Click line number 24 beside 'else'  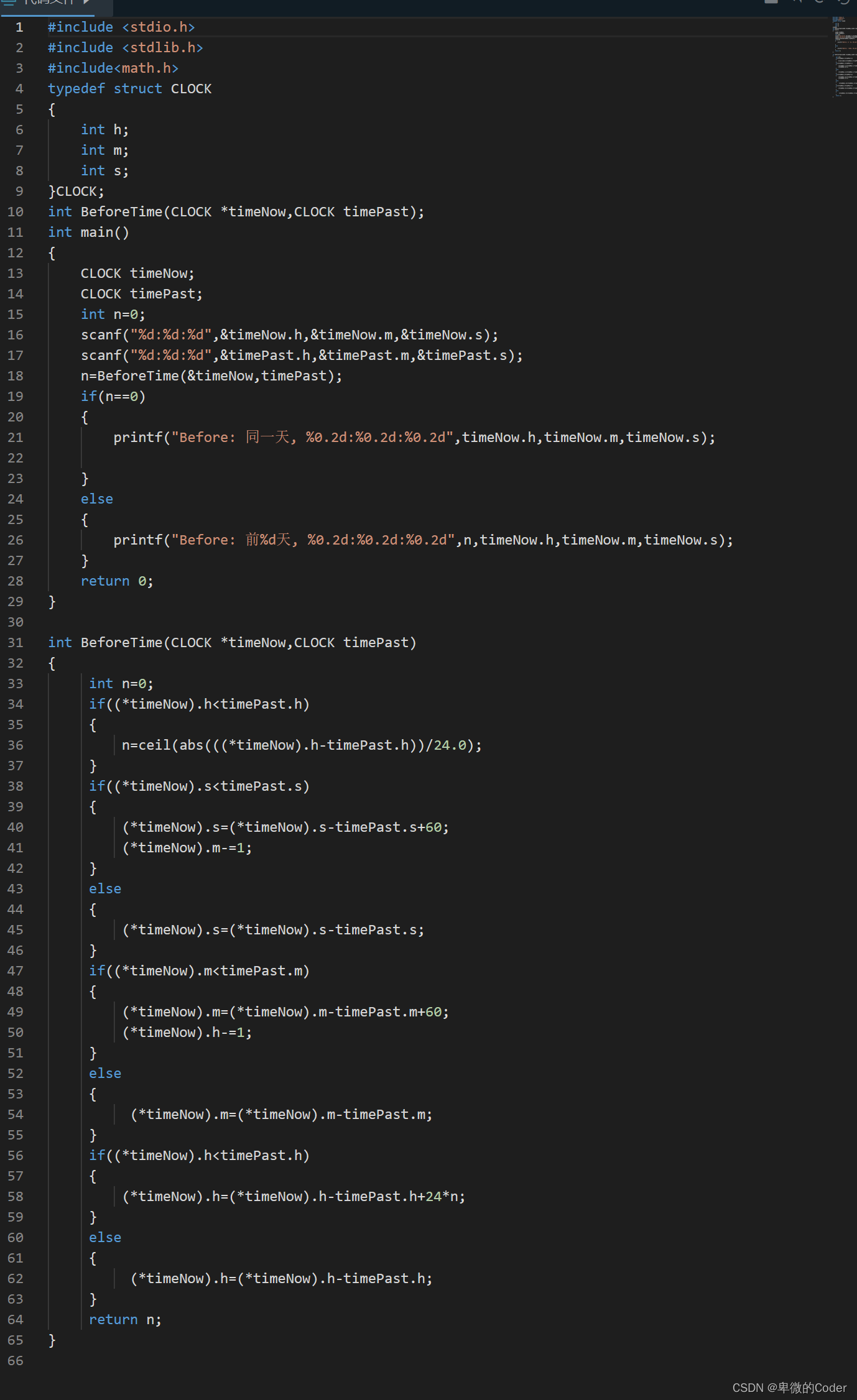point(16,499)
